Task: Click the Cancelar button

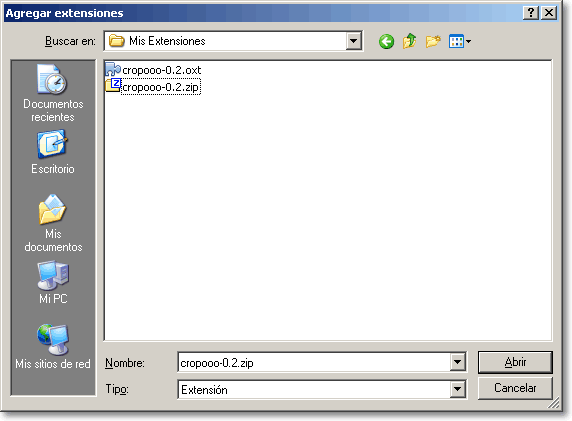Action: 515,388
